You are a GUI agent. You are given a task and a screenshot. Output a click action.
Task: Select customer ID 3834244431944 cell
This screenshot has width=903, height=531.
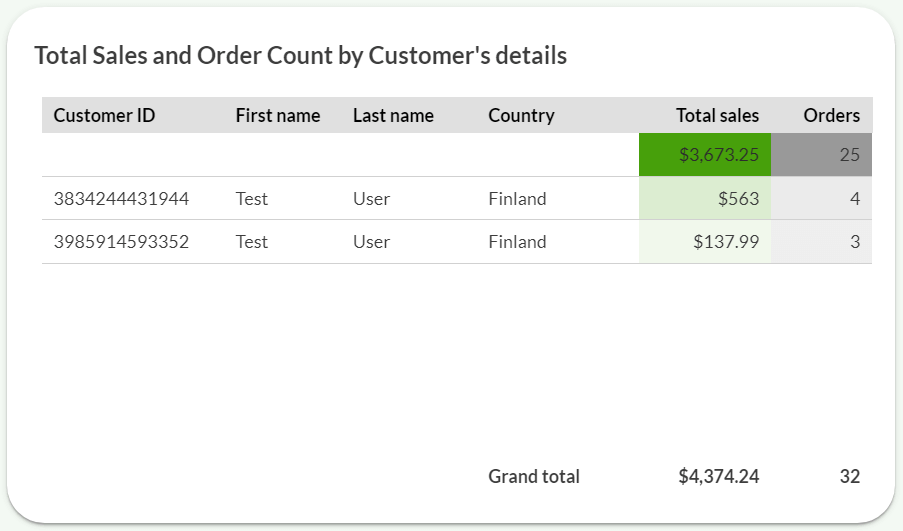[121, 198]
